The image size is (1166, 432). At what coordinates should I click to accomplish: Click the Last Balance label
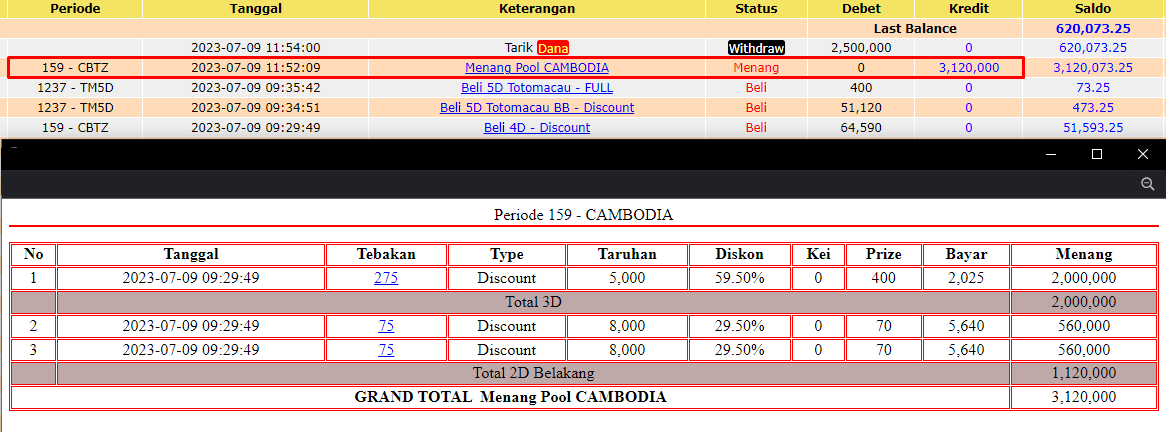coord(915,28)
